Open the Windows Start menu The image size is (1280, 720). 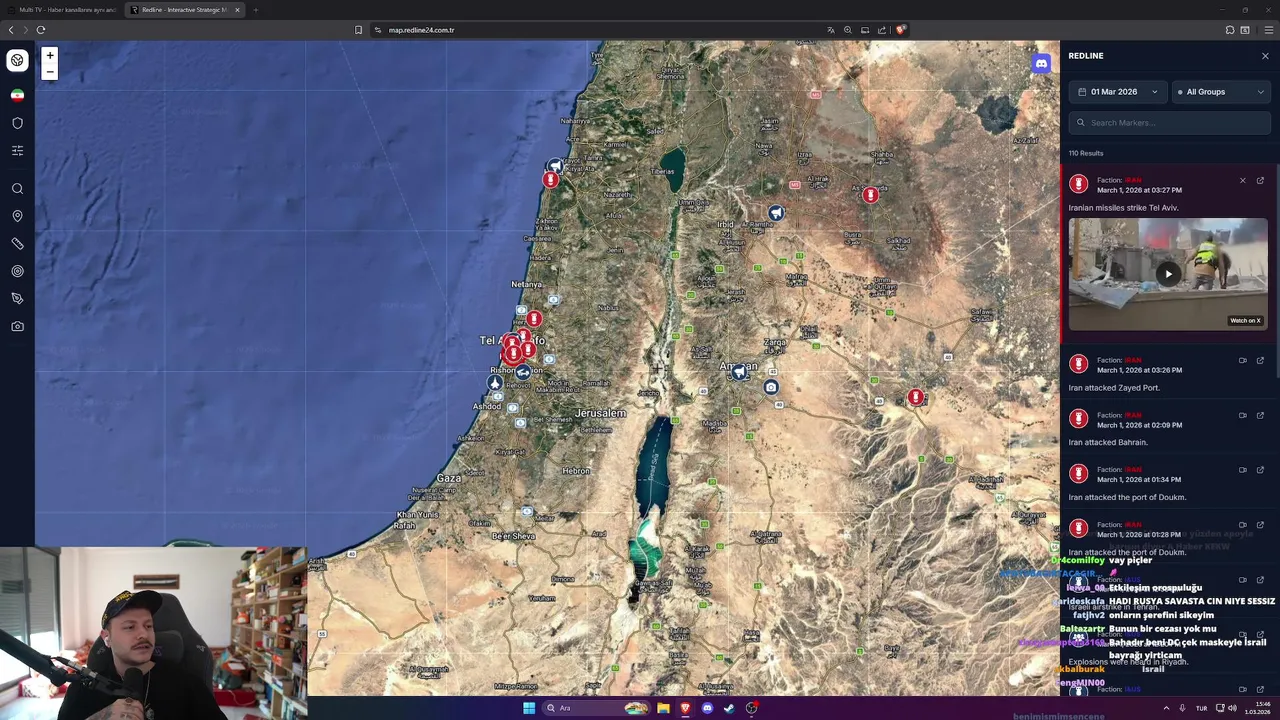click(x=529, y=708)
